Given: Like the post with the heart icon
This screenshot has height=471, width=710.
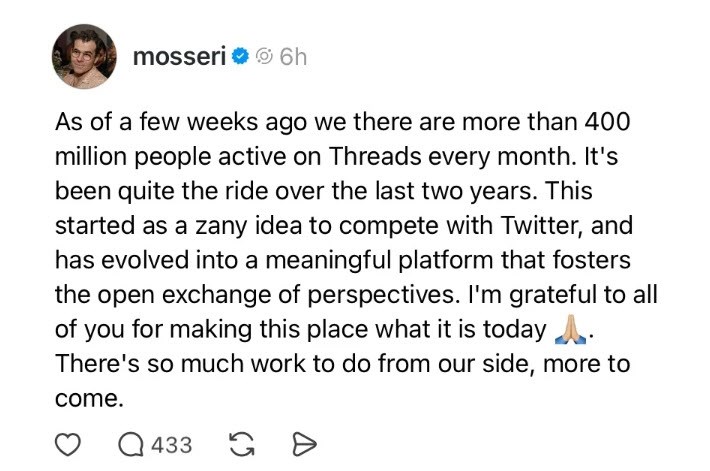Looking at the screenshot, I should coord(67,444).
